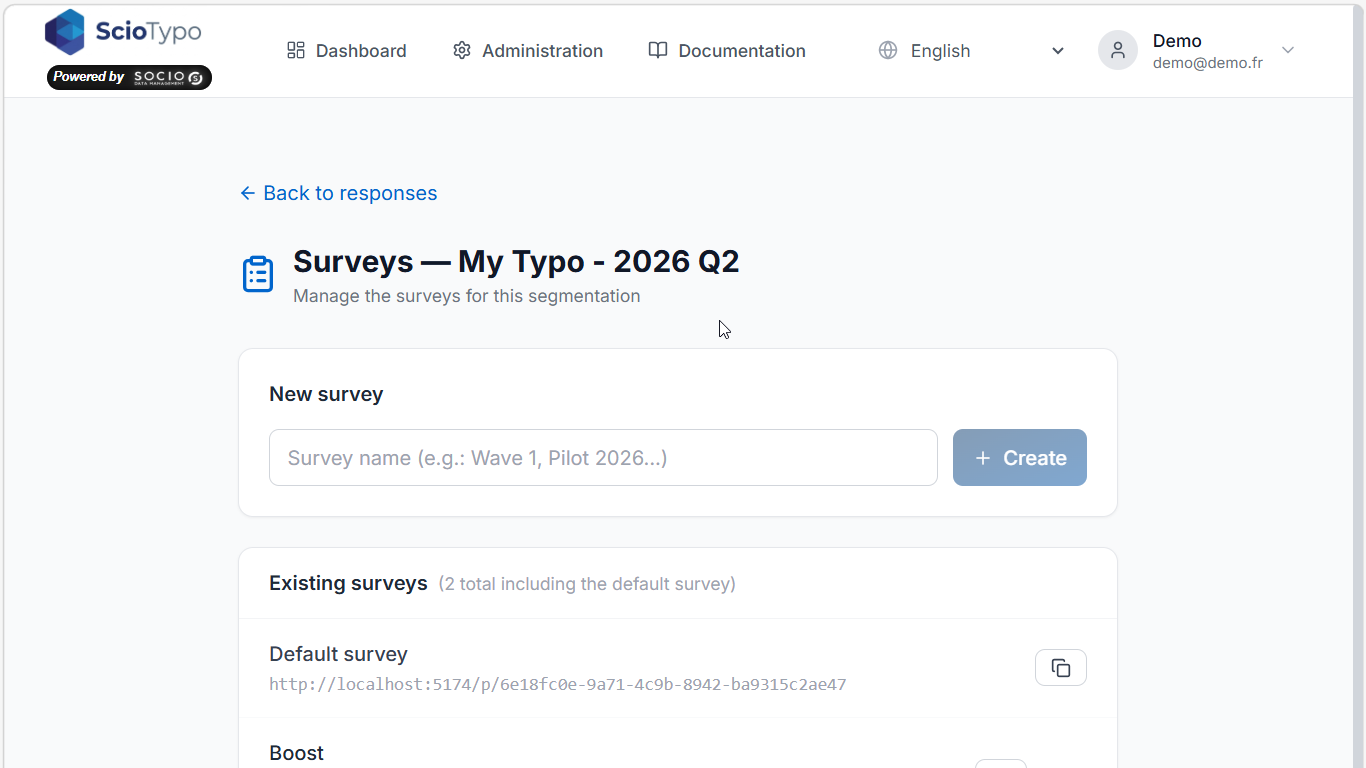1366x768 pixels.
Task: Click the "2 total including the default survey" text
Action: 587,584
